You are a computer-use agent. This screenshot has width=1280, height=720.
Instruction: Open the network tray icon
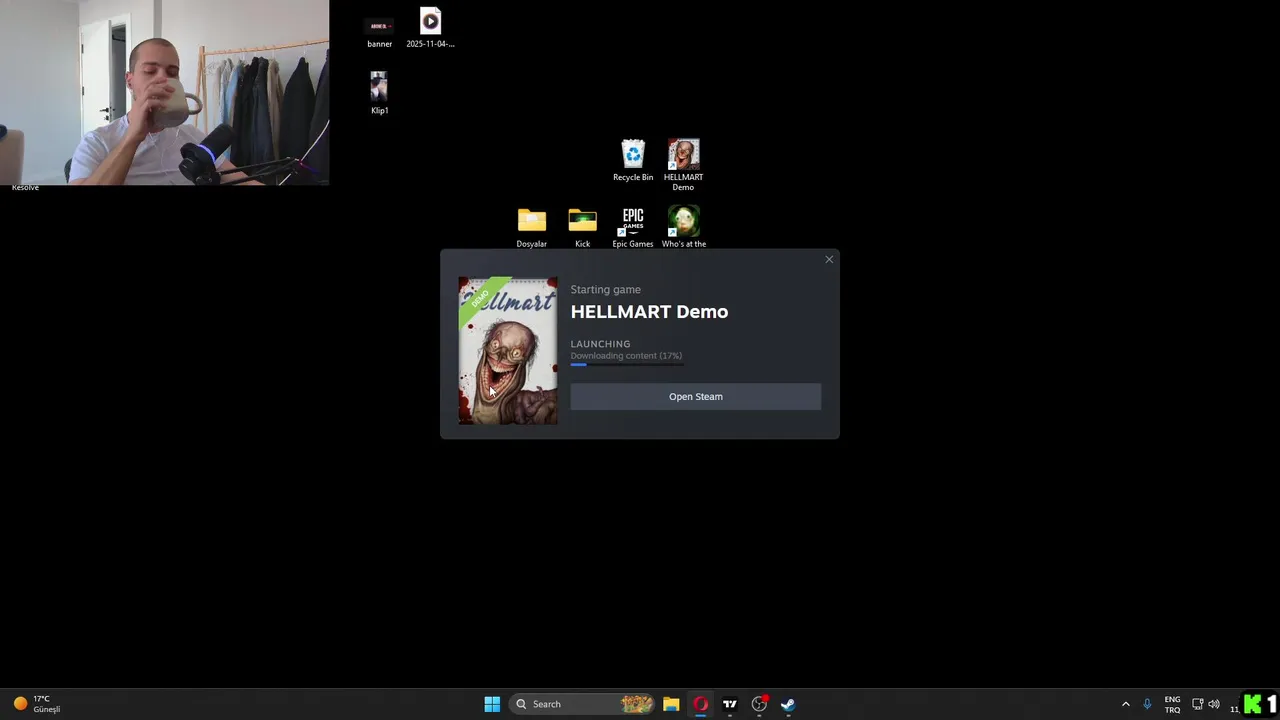[1198, 704]
